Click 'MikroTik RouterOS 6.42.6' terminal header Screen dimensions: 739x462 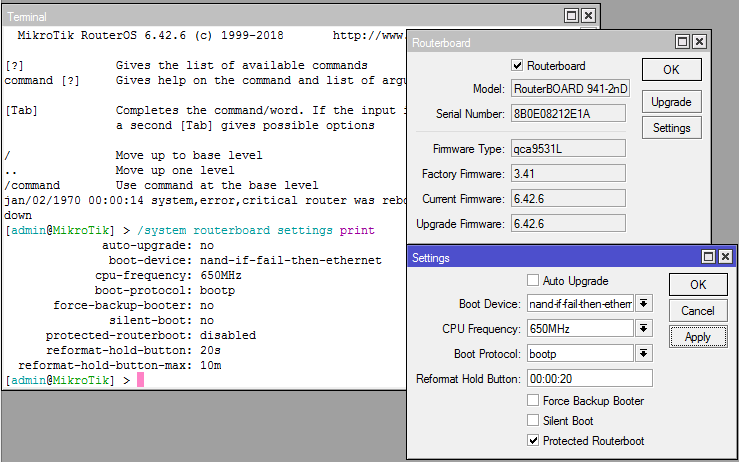coord(101,35)
